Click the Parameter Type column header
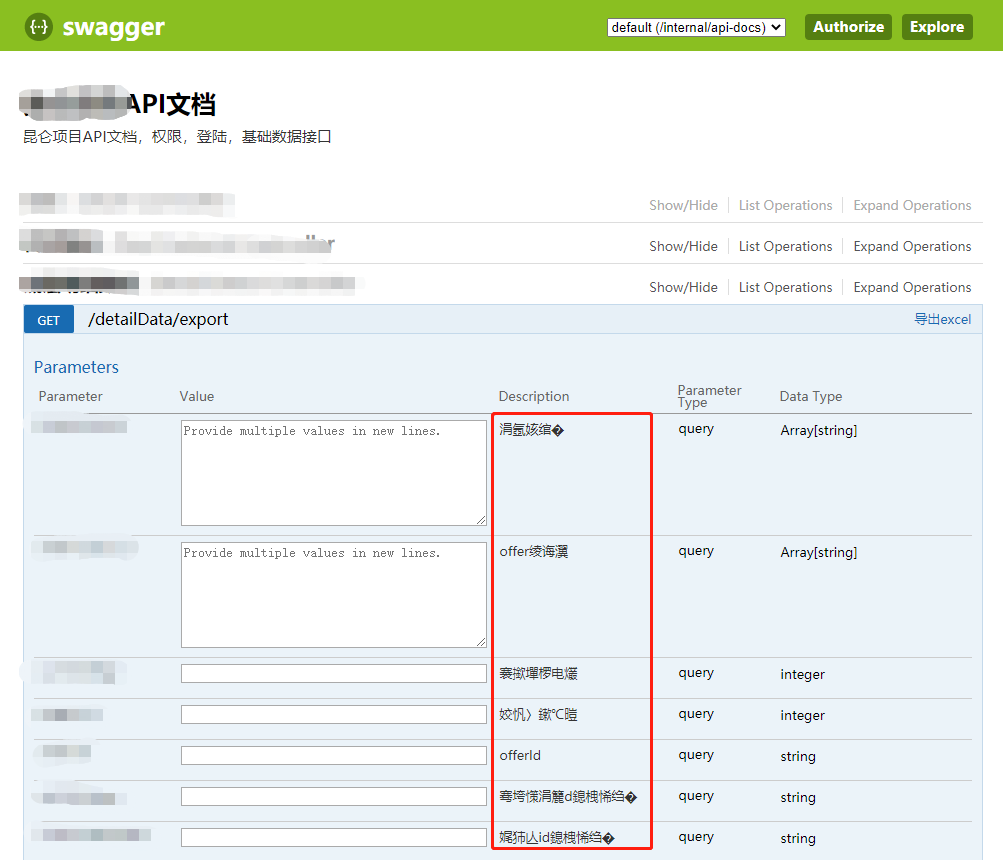 pos(709,396)
